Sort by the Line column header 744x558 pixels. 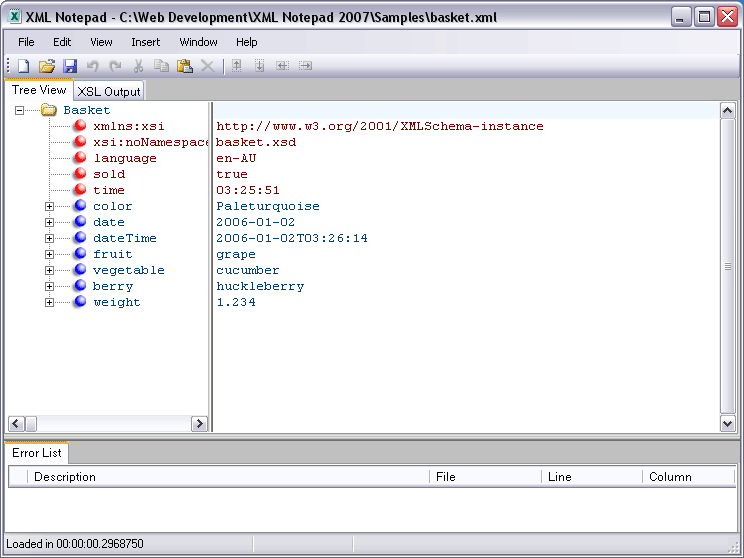click(592, 477)
